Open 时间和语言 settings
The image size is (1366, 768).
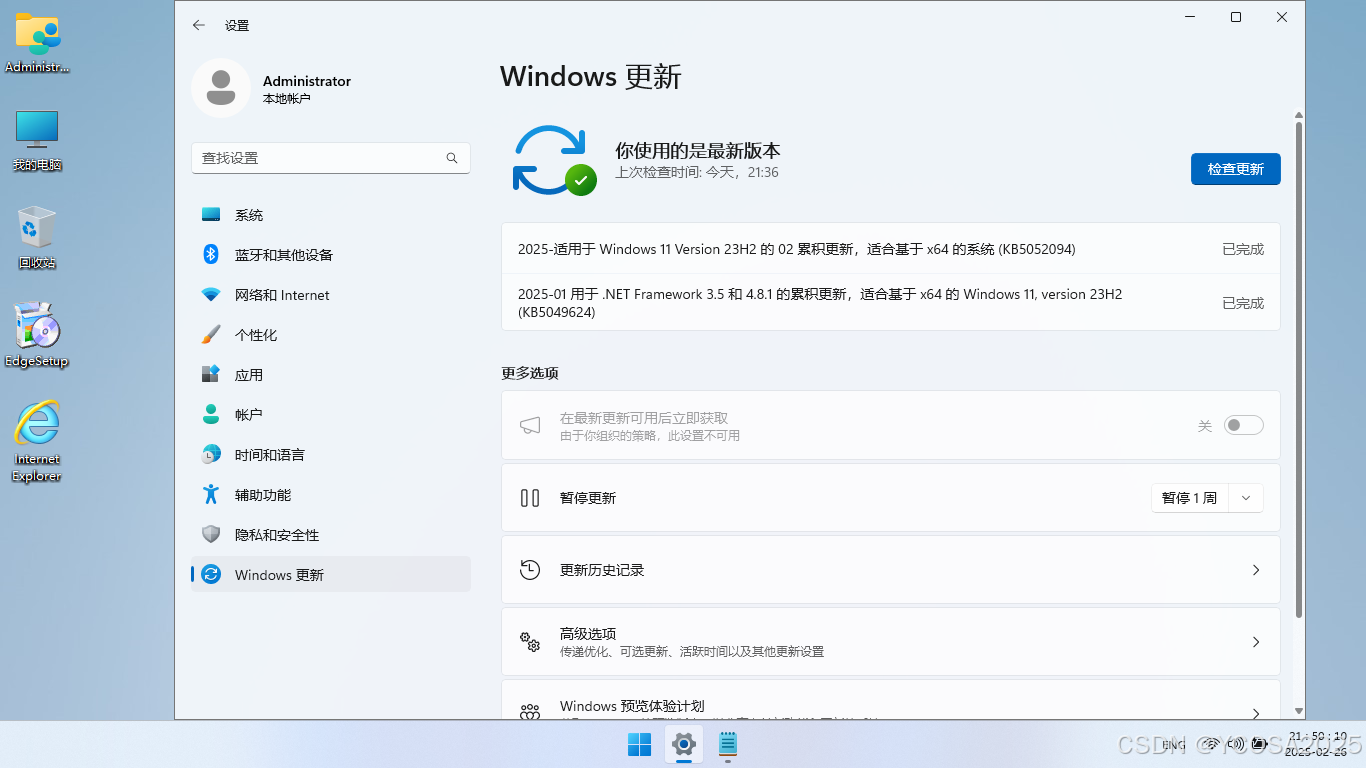tap(330, 455)
